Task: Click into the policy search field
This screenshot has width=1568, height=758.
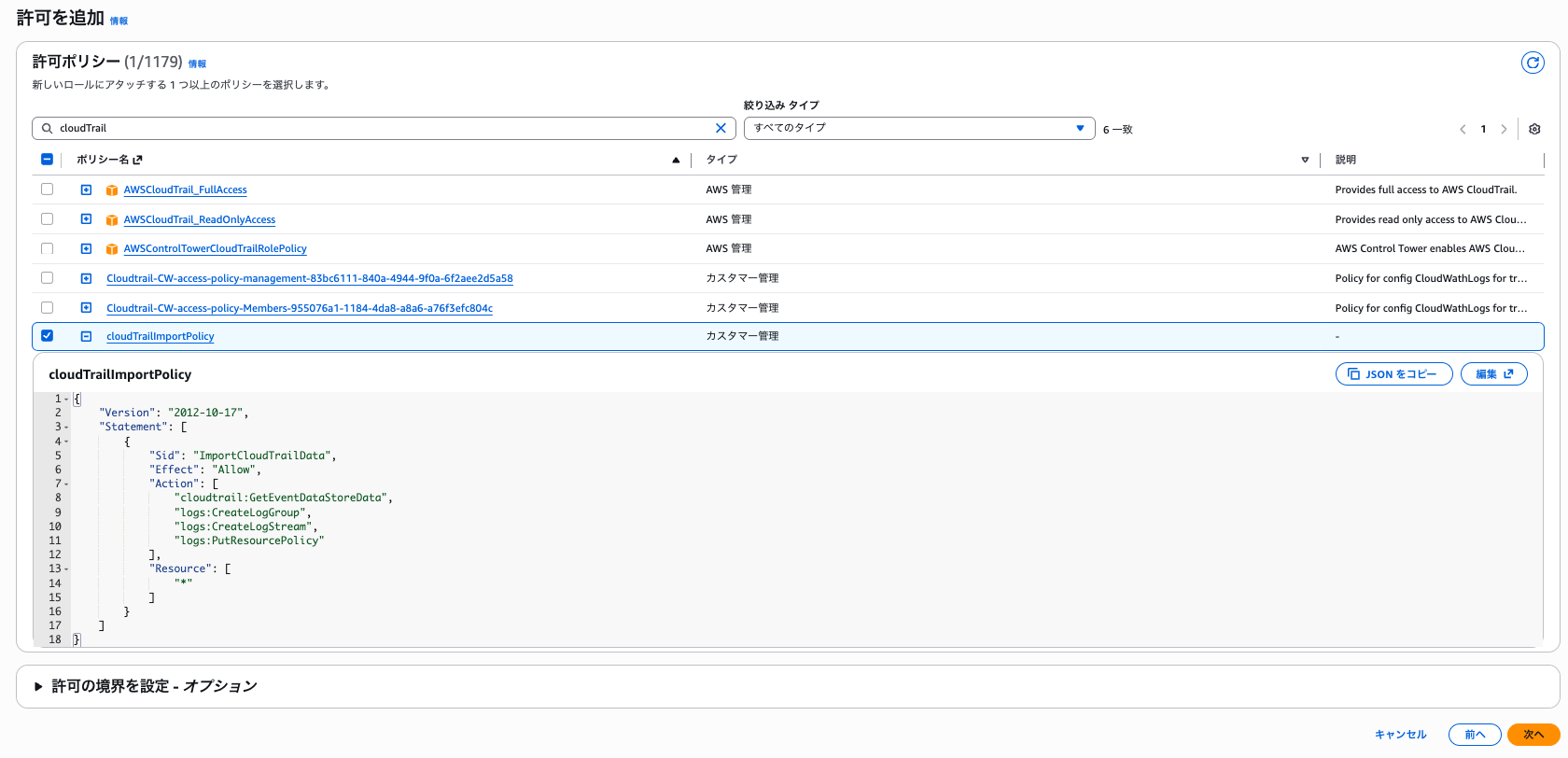Action: 373,129
